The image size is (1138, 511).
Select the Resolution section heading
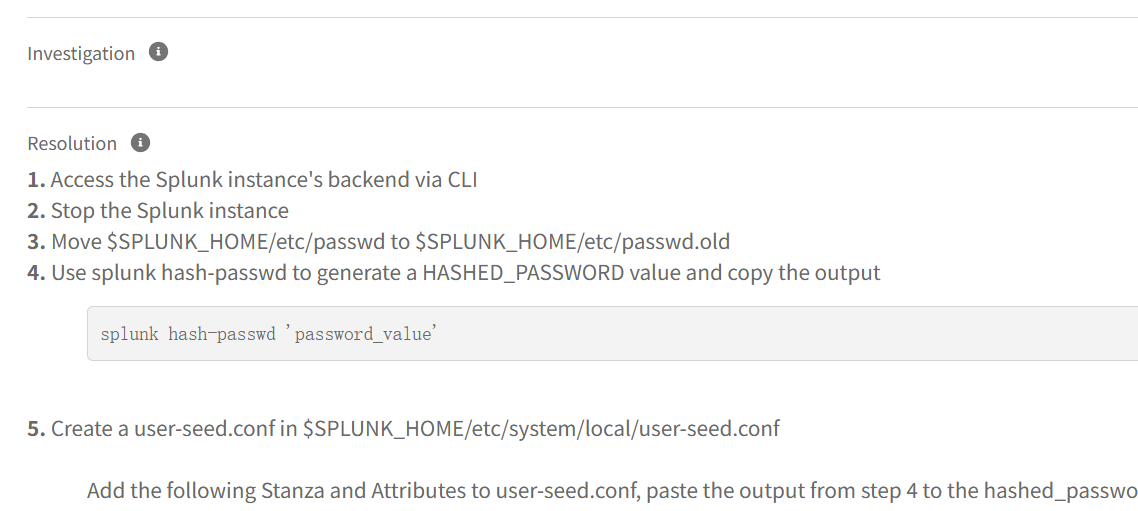pyautogui.click(x=72, y=144)
